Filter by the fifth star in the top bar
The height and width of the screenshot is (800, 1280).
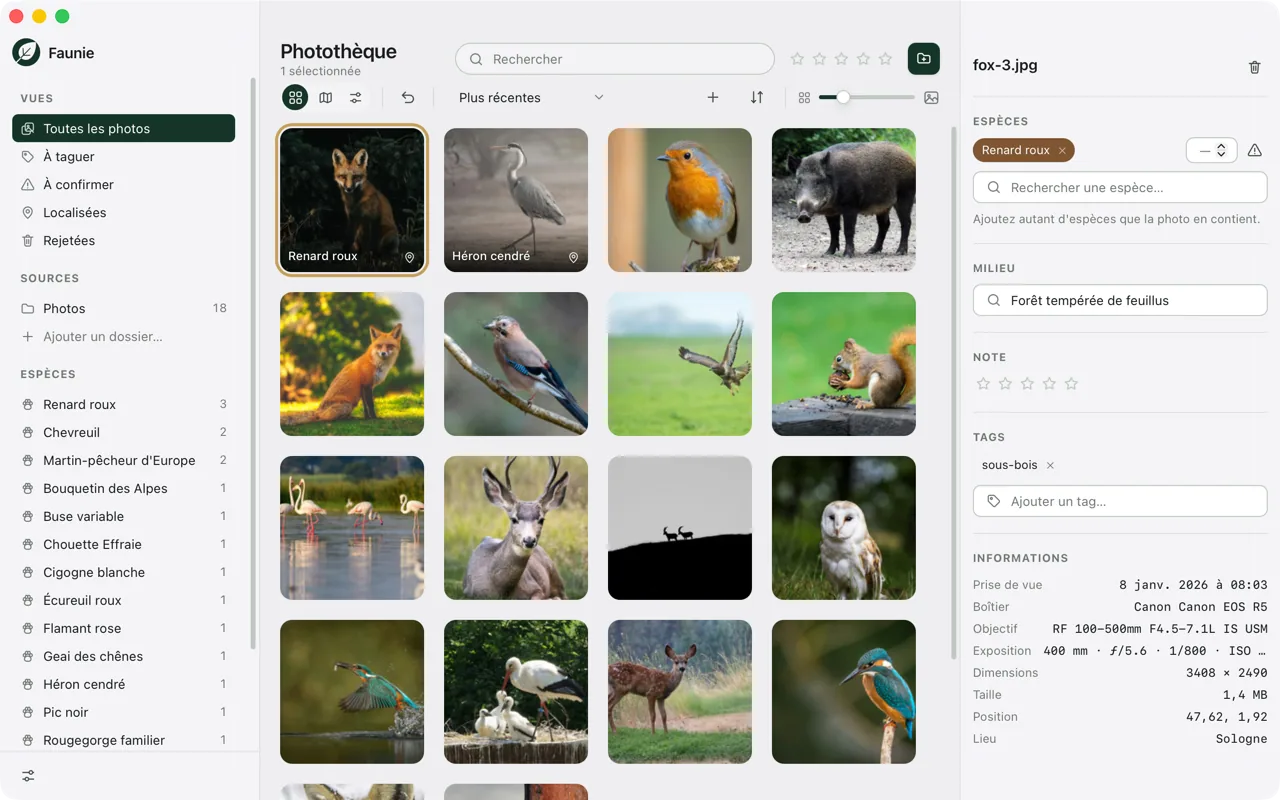point(885,59)
